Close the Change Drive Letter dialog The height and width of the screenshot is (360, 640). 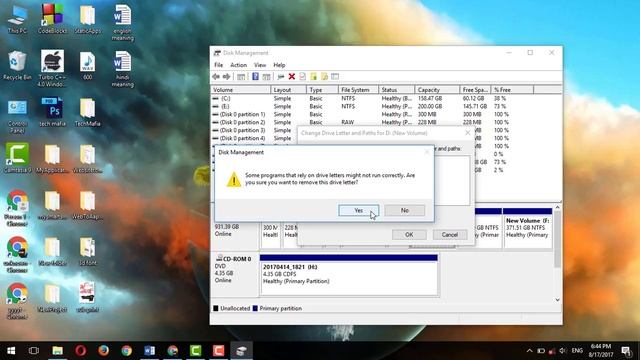coord(468,133)
